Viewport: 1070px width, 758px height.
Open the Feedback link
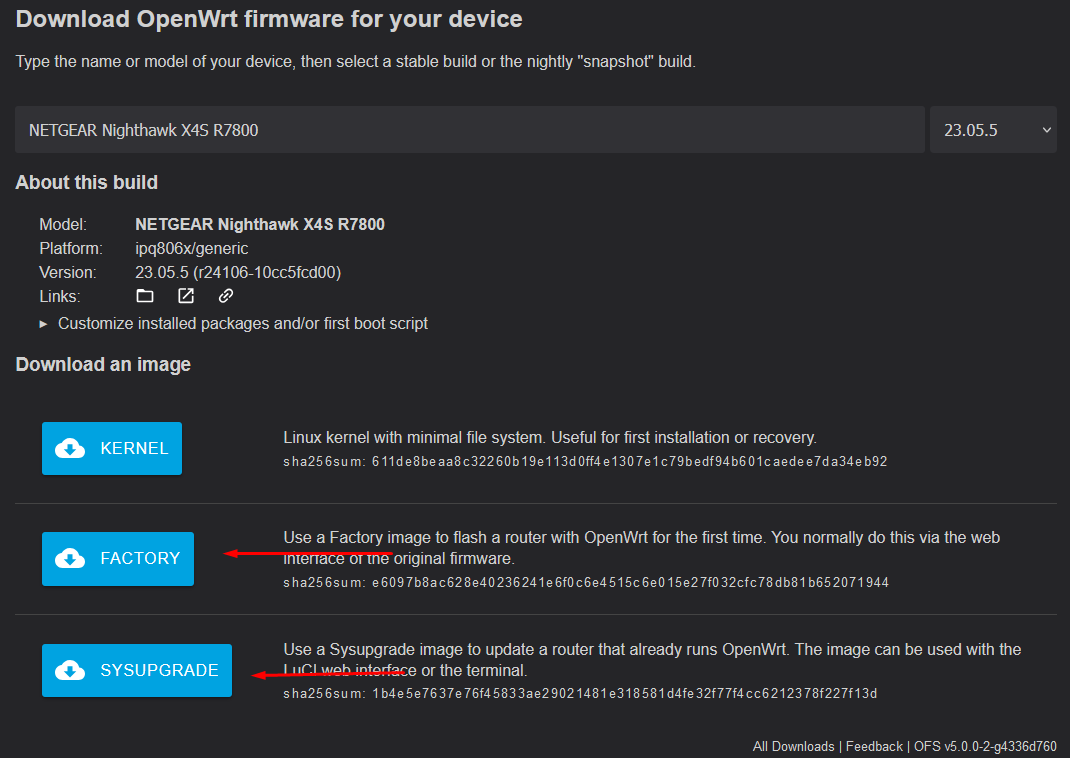(874, 746)
